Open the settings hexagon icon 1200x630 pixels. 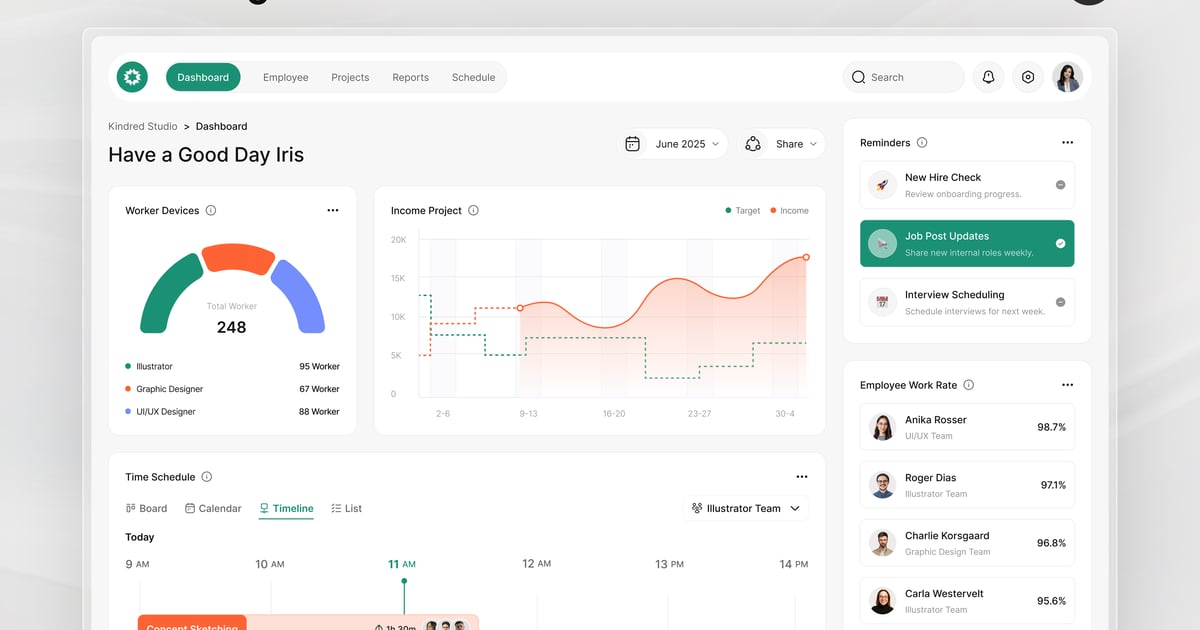point(1028,77)
